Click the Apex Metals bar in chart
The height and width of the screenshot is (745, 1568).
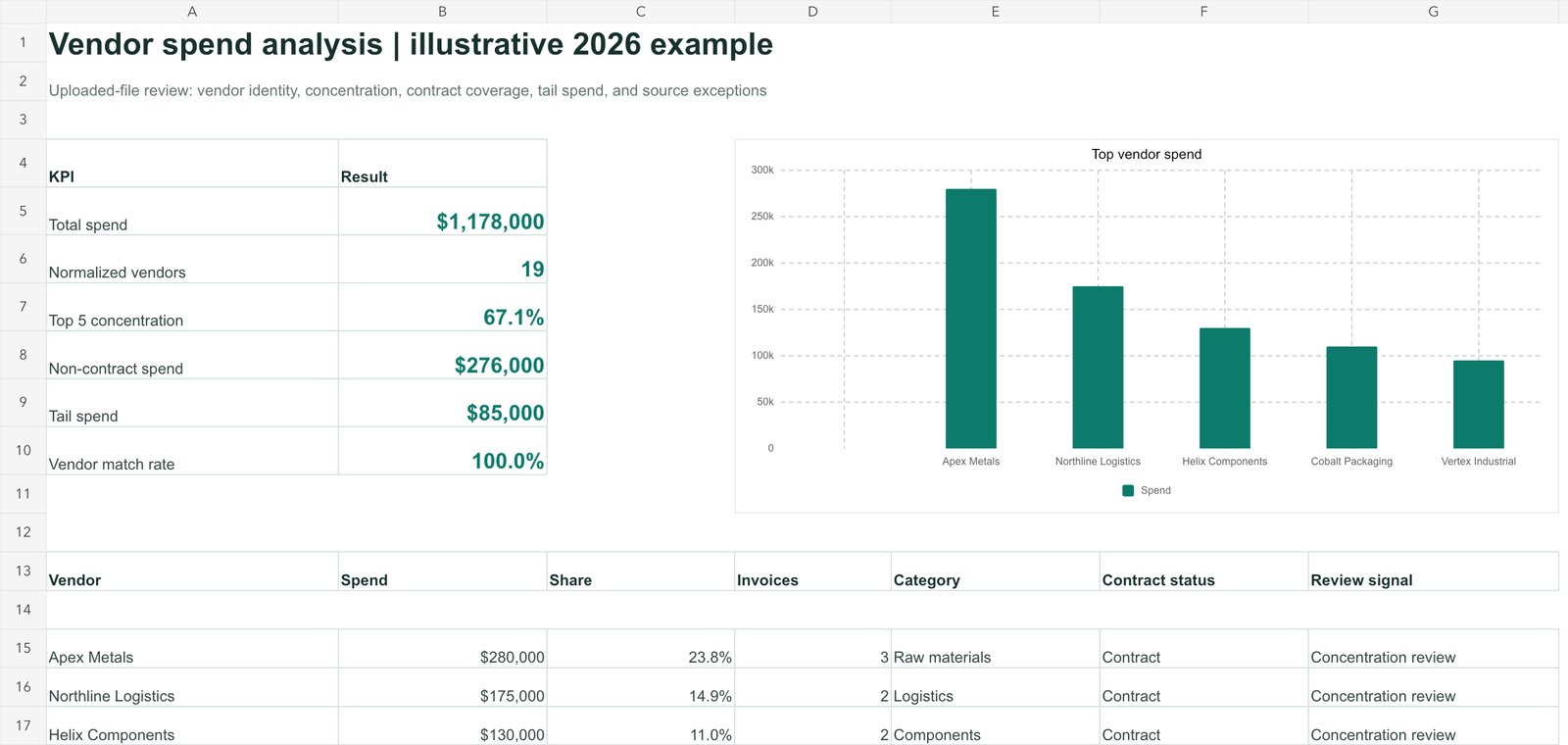[971, 319]
